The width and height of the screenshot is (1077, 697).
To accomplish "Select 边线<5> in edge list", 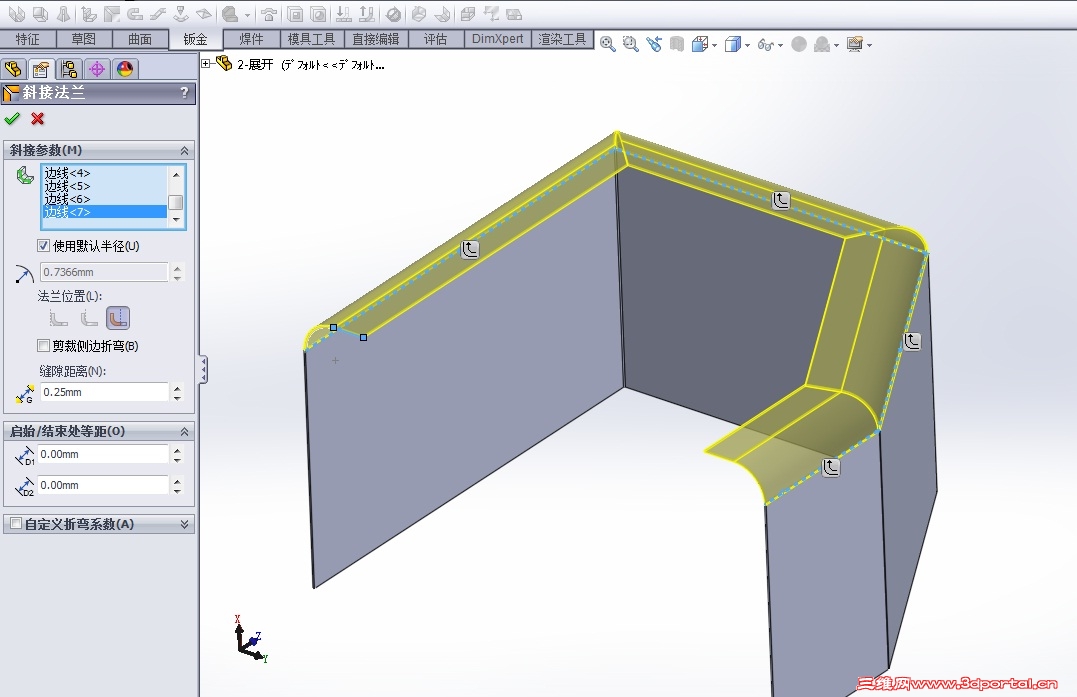I will tap(67, 186).
